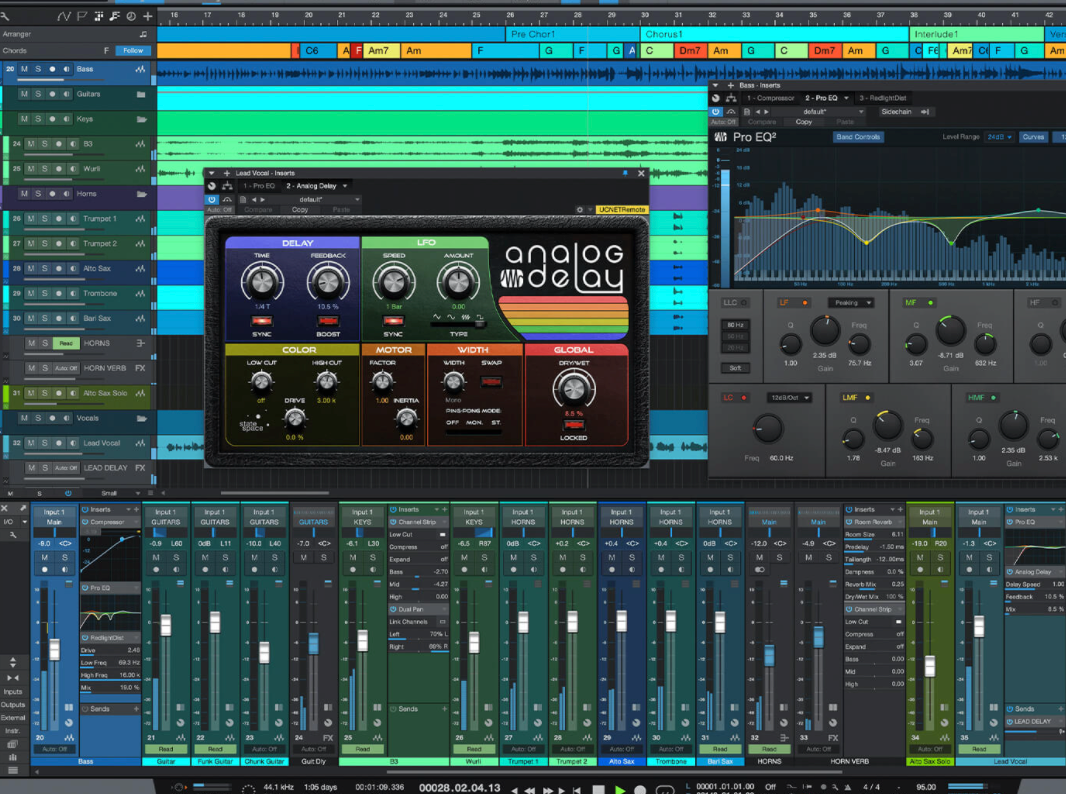This screenshot has width=1066, height=794.
Task: Toggle automation curve icon above track list
Action: [x=65, y=16]
